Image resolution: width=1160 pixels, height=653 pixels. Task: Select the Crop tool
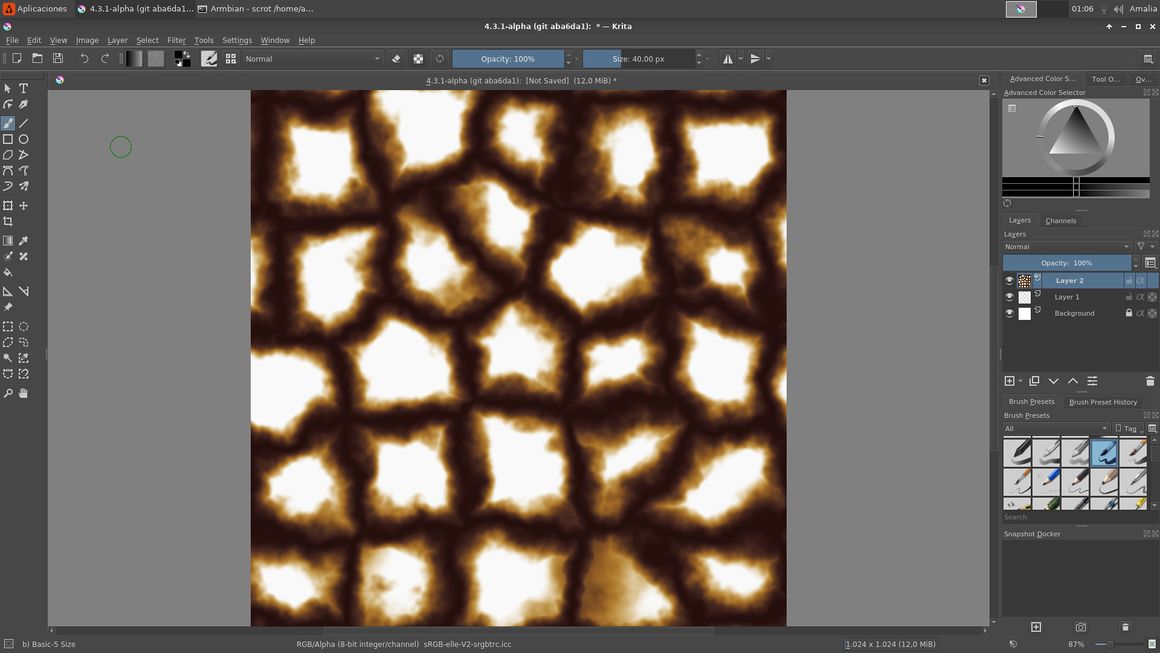(8, 221)
